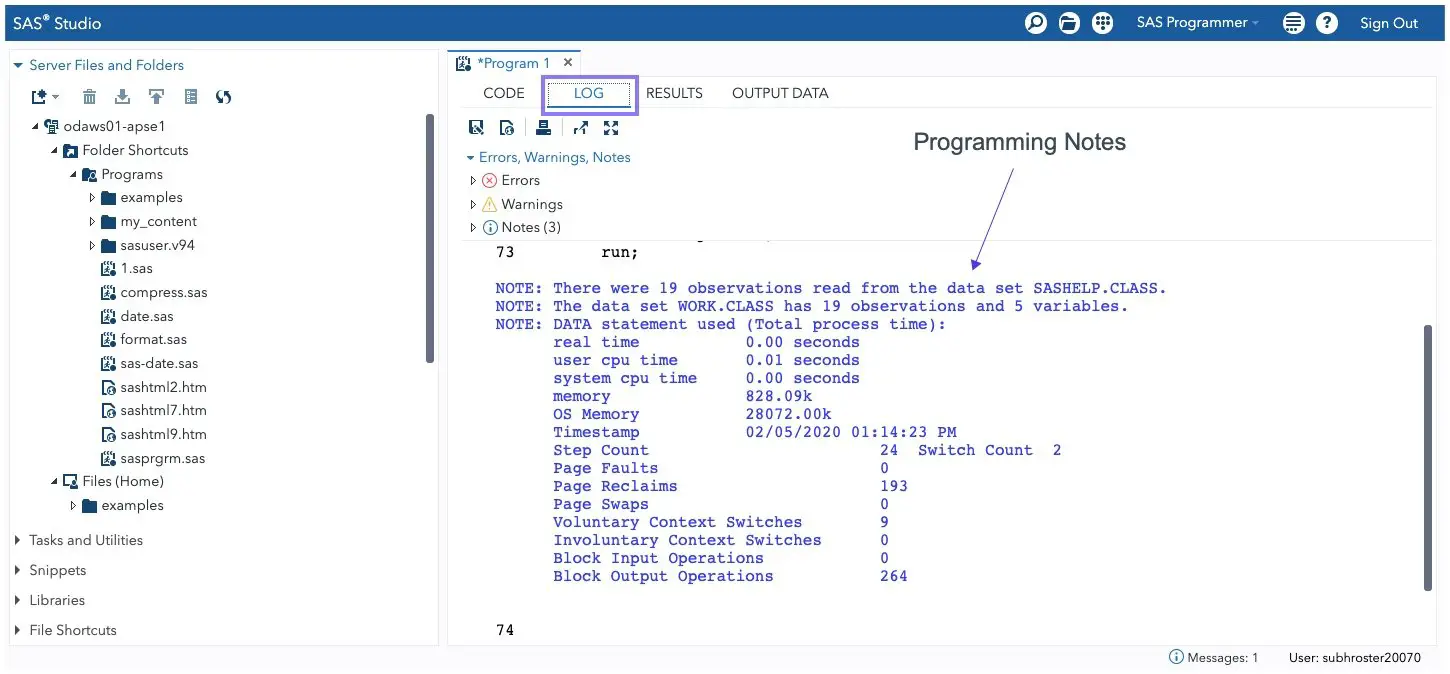Screen dimensions: 1450x674
Task: Expand the File Shortcuts section
Action: (x=18, y=630)
